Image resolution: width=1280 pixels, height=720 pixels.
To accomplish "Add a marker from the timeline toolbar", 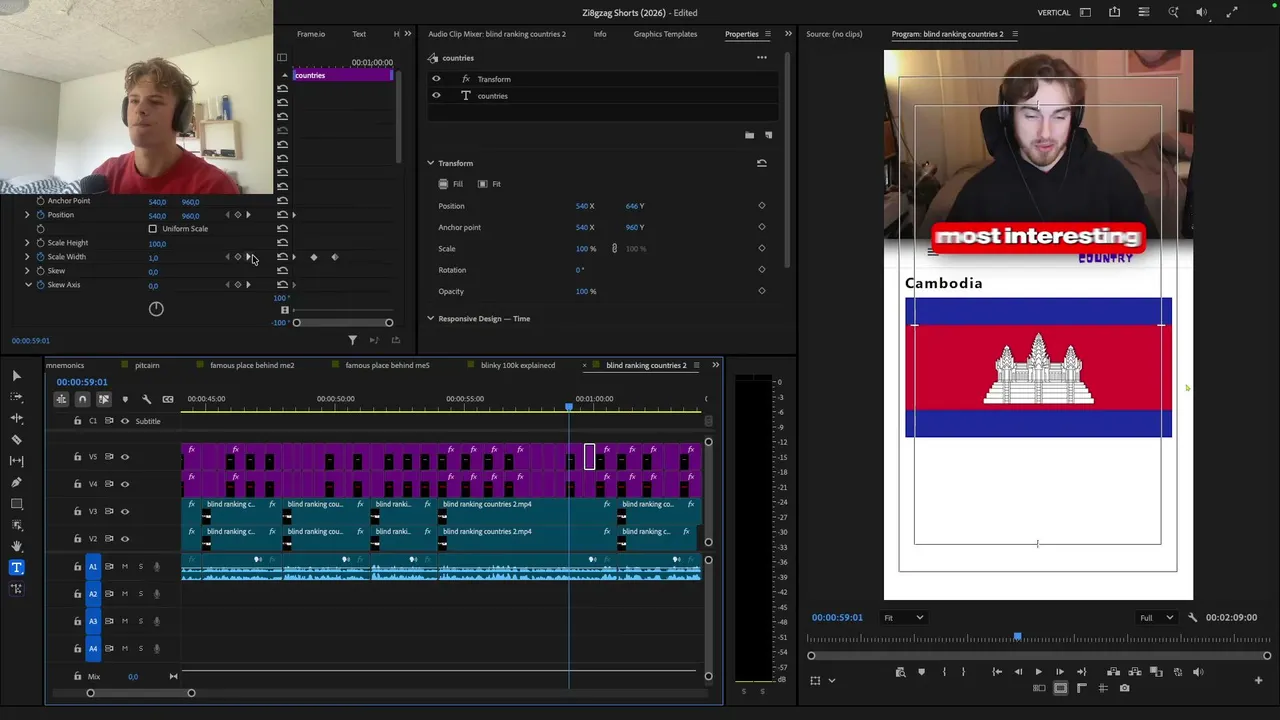I will pyautogui.click(x=125, y=399).
